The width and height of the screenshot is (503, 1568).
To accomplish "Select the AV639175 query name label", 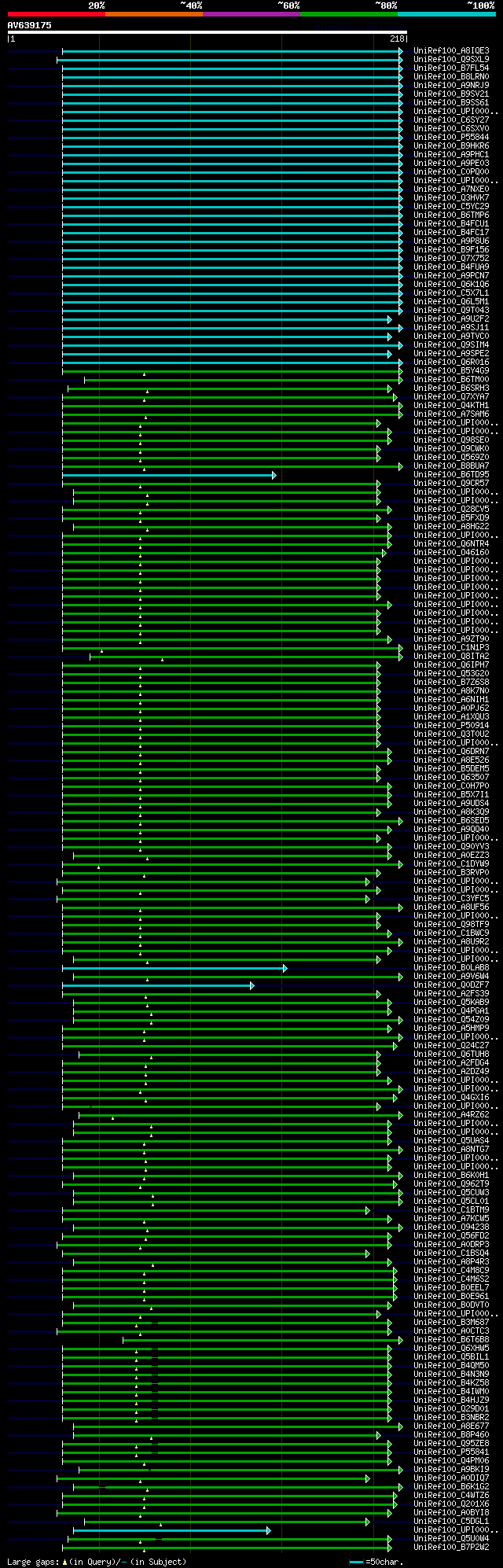I will click(30, 25).
